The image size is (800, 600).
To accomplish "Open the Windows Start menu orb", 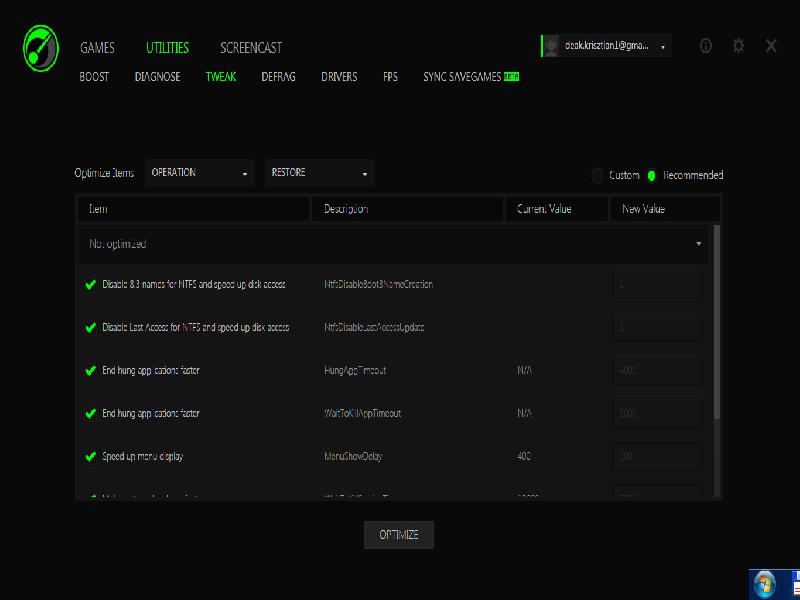I will pyautogui.click(x=764, y=584).
